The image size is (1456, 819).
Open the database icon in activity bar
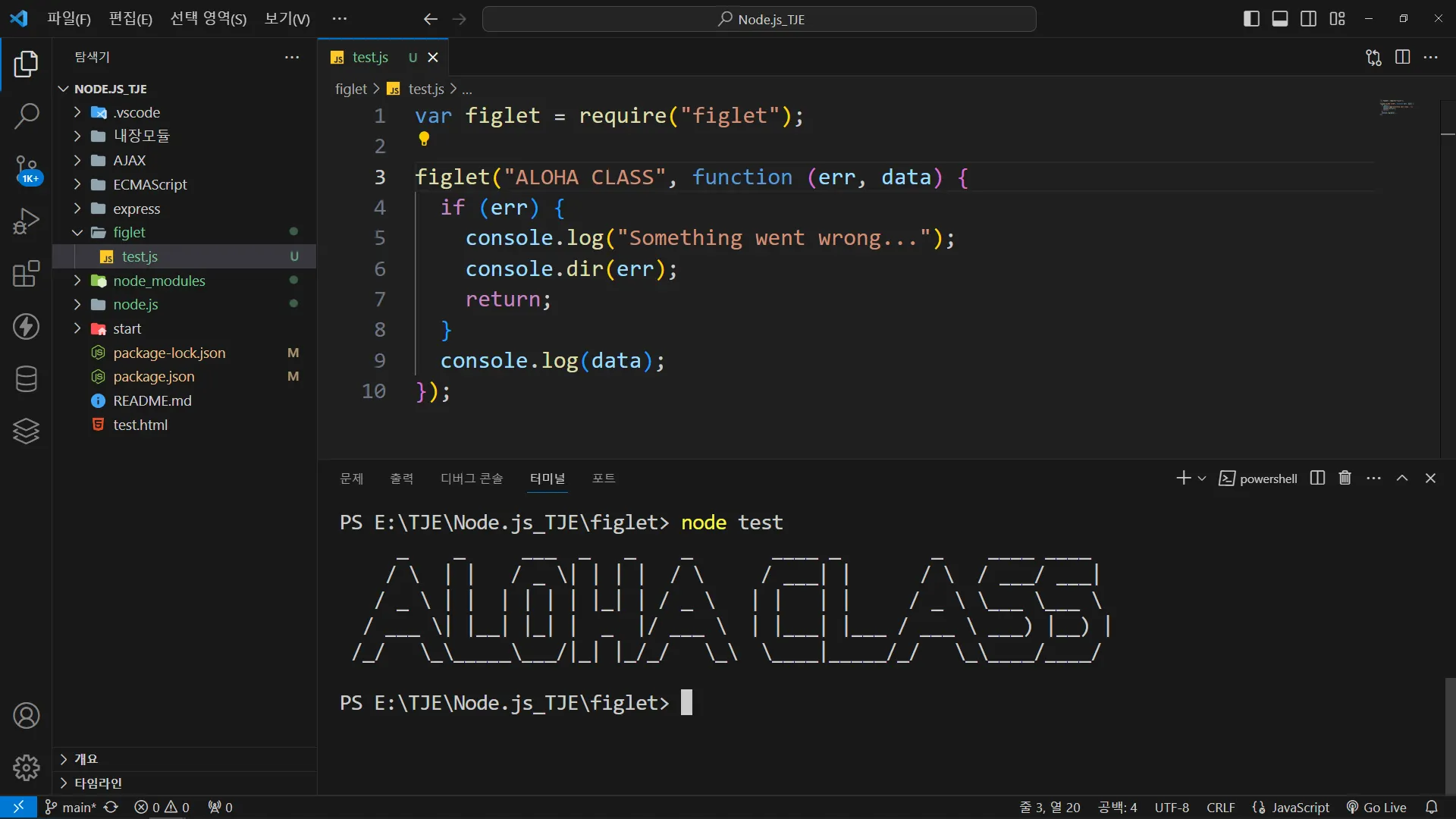[27, 378]
